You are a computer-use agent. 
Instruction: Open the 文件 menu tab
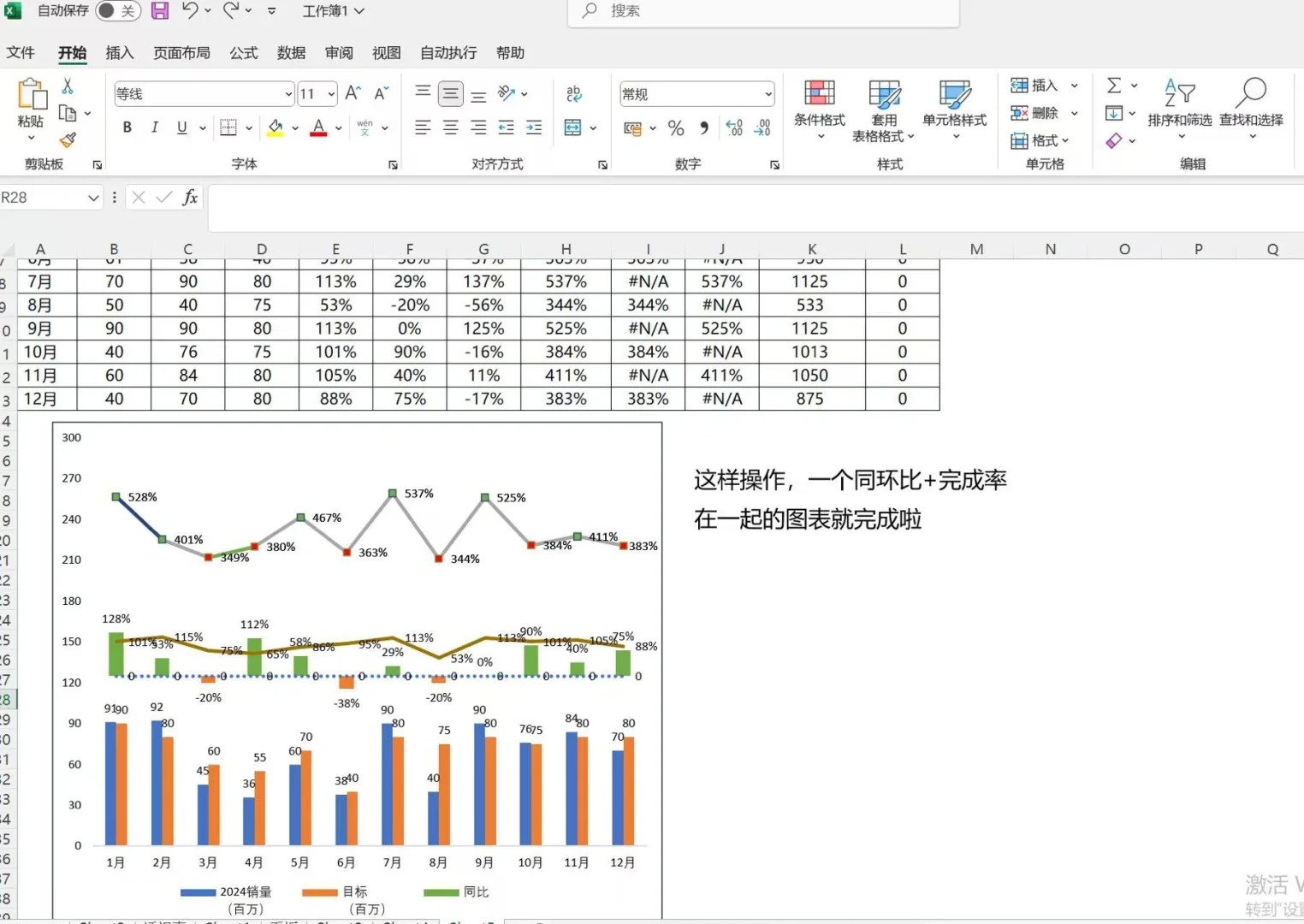[x=21, y=53]
